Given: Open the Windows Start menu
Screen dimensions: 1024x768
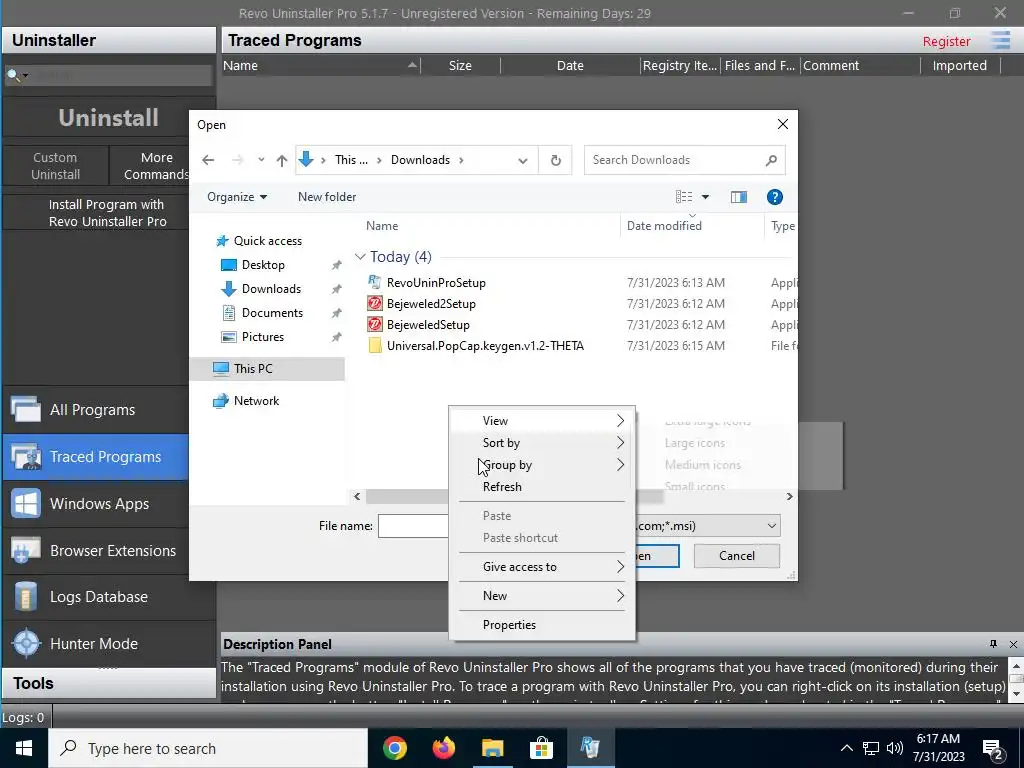Looking at the screenshot, I should 24,748.
